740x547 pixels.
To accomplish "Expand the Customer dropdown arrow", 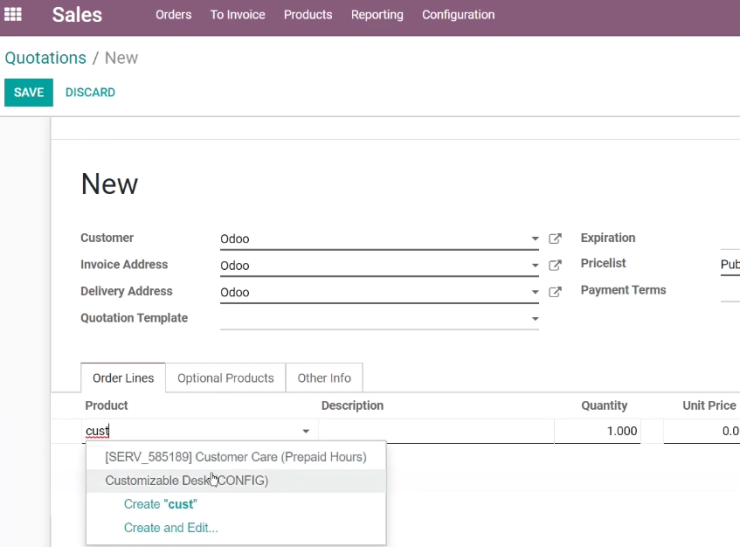I will (535, 239).
